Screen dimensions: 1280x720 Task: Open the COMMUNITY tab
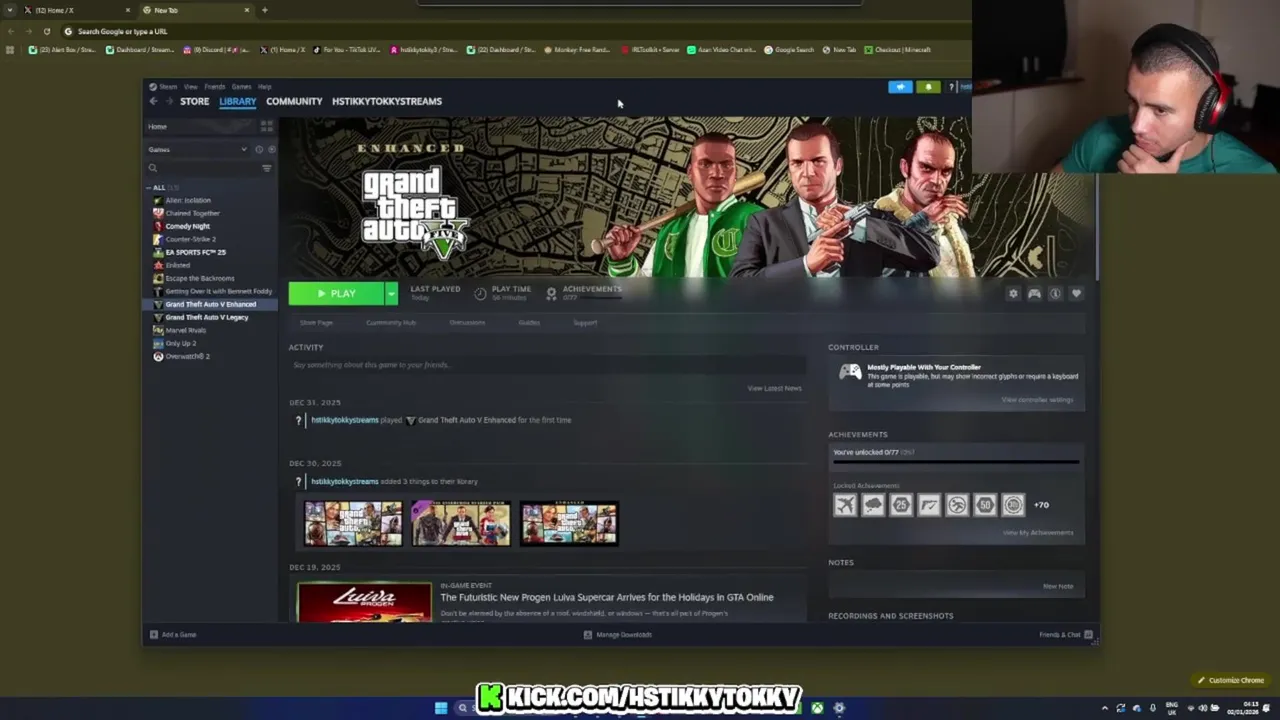pos(294,101)
